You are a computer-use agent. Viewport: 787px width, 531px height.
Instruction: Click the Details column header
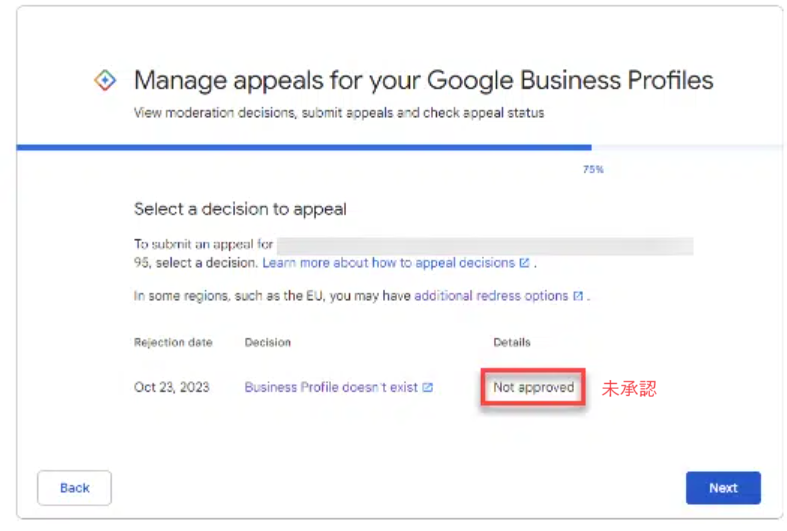(x=511, y=342)
